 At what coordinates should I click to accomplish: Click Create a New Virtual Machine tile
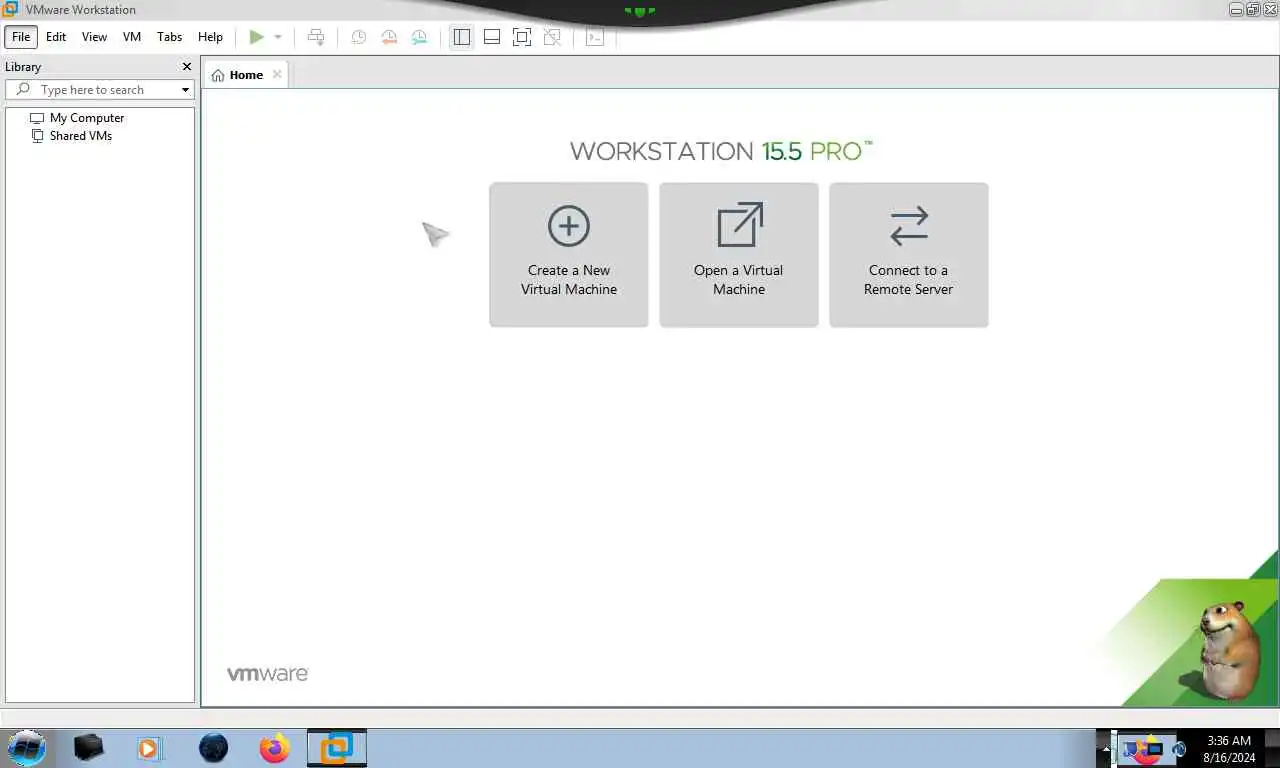[x=569, y=254]
